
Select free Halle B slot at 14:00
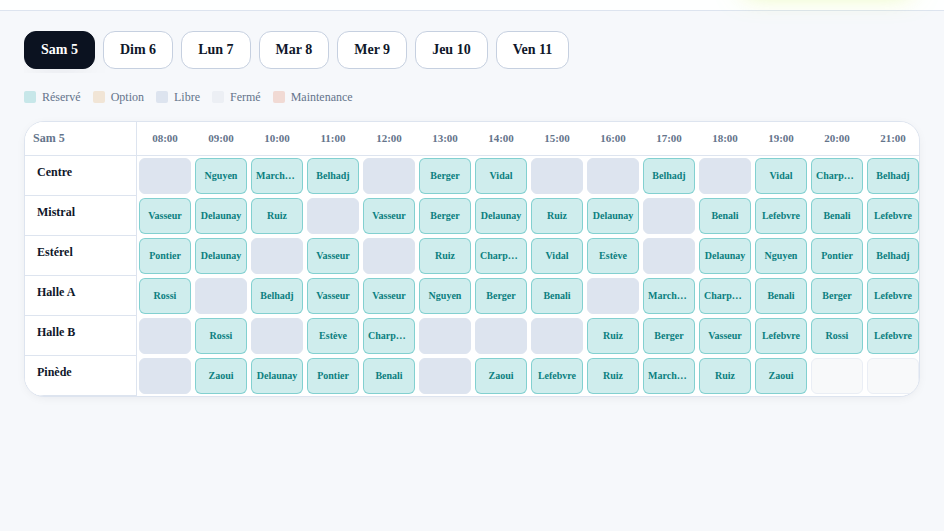501,336
